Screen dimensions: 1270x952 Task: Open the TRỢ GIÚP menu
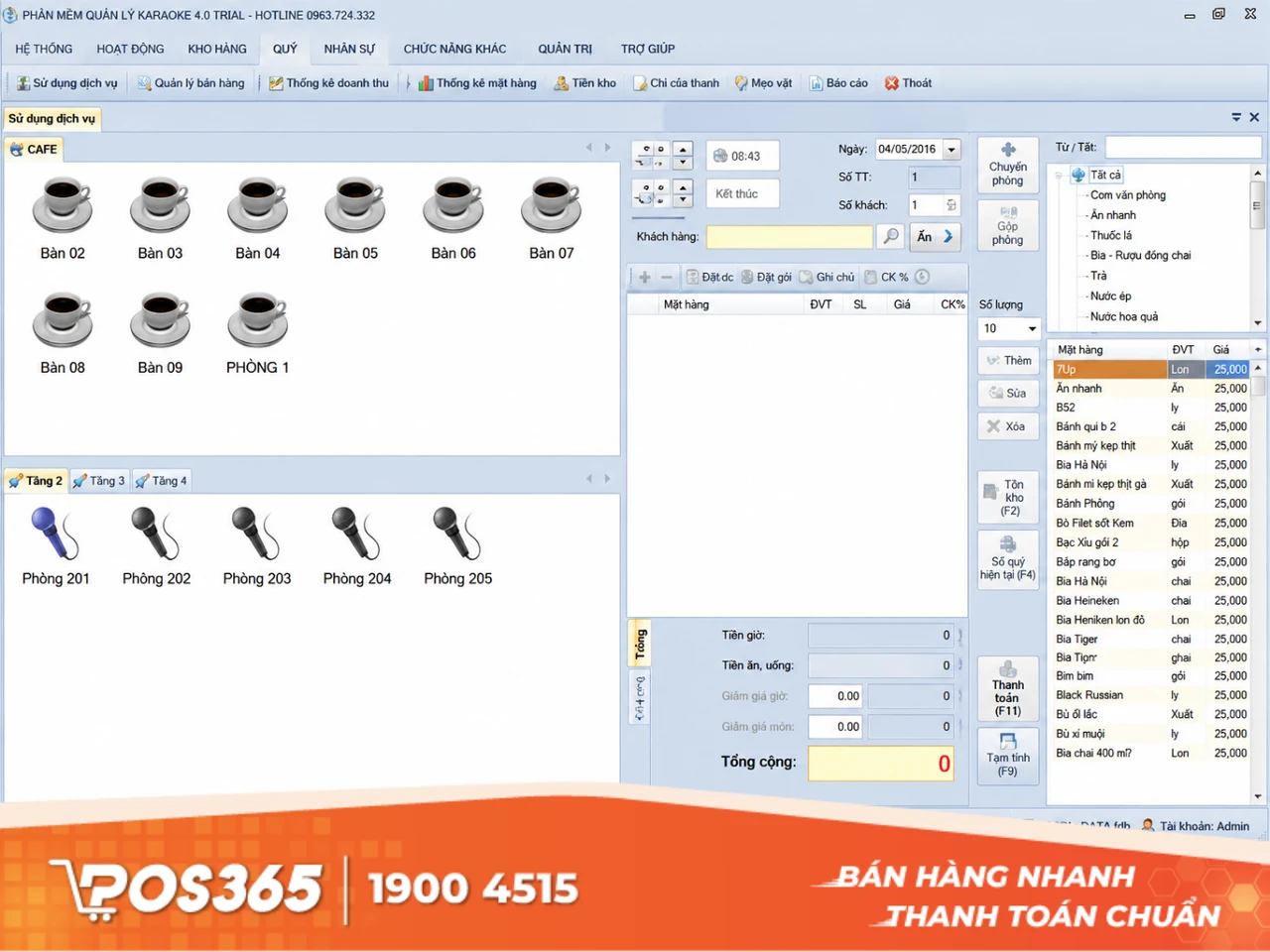click(x=648, y=49)
